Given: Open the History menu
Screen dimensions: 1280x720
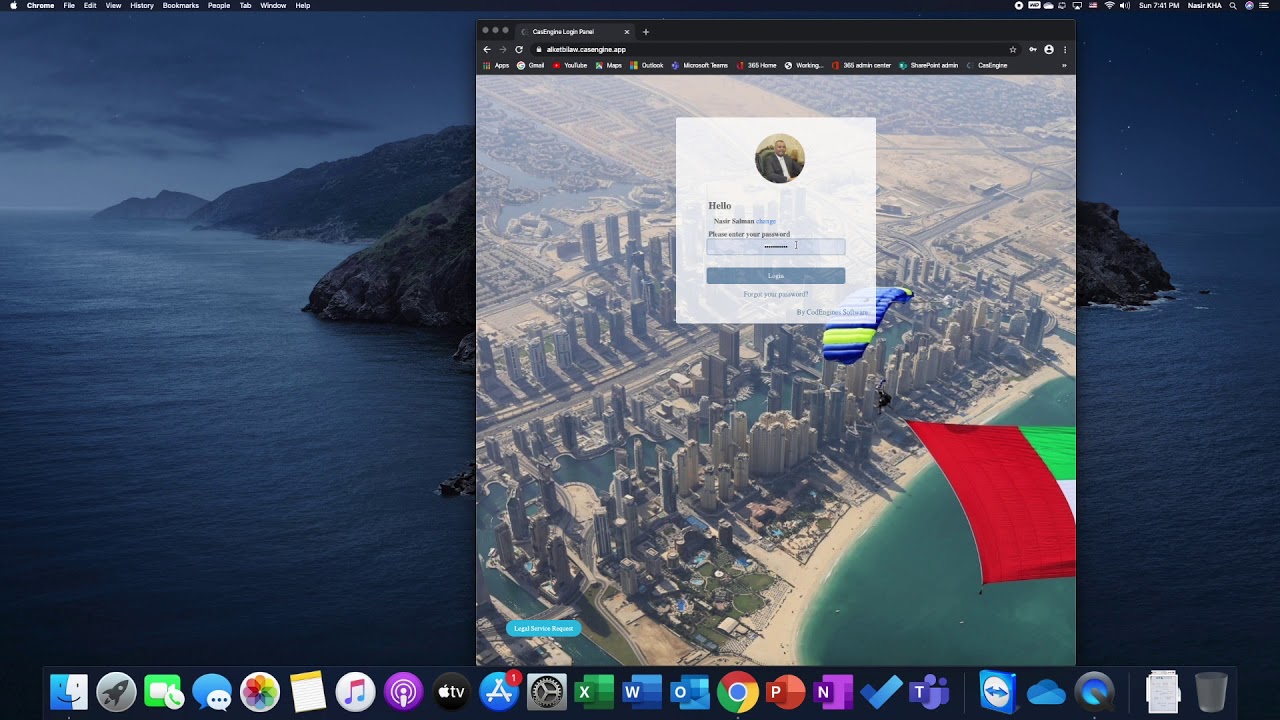Looking at the screenshot, I should 142,6.
